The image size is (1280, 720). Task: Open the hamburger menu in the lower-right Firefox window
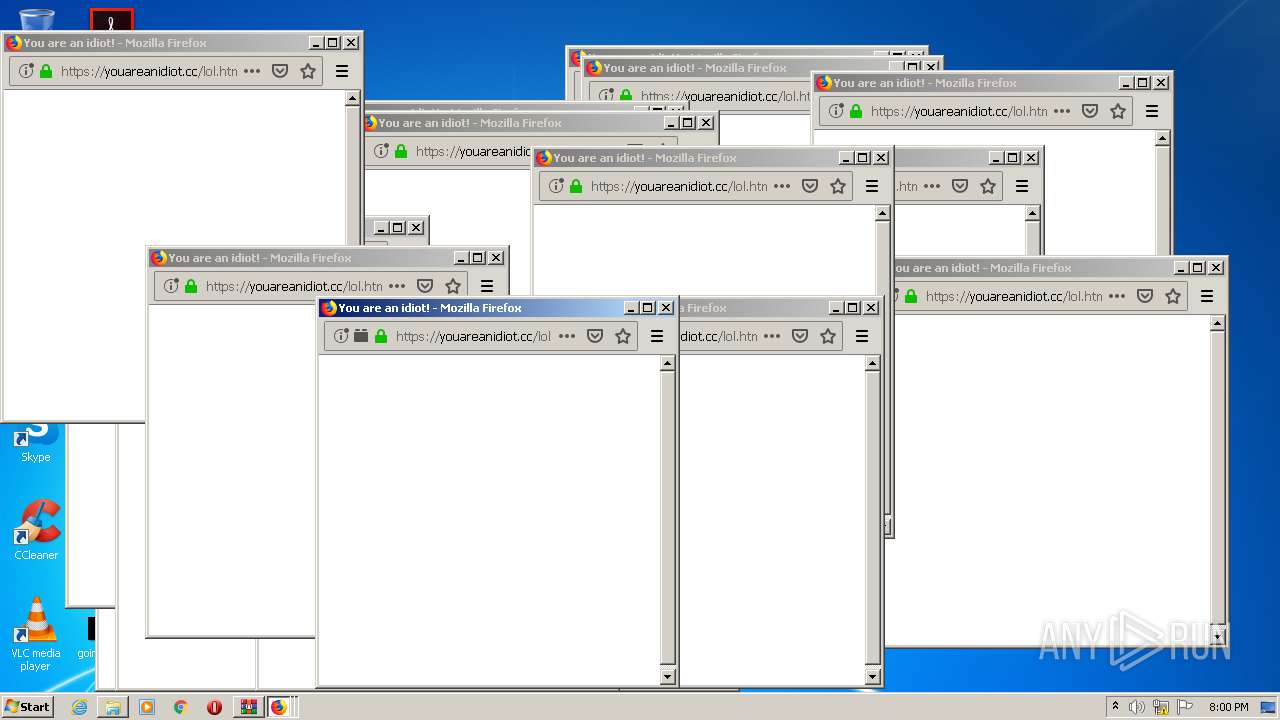click(x=1207, y=296)
